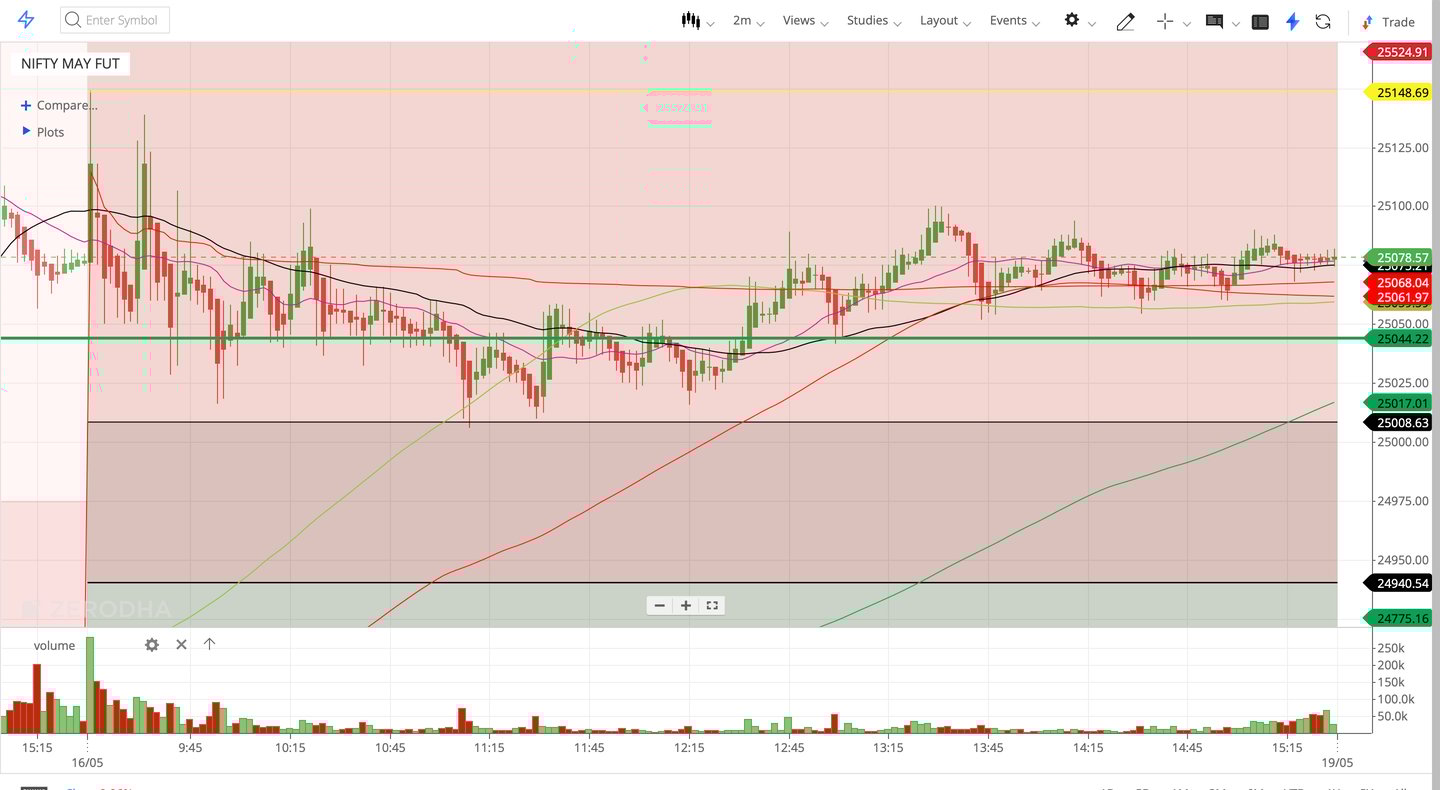The height and width of the screenshot is (790, 1440).
Task: Open the Events menu
Action: pos(1015,20)
